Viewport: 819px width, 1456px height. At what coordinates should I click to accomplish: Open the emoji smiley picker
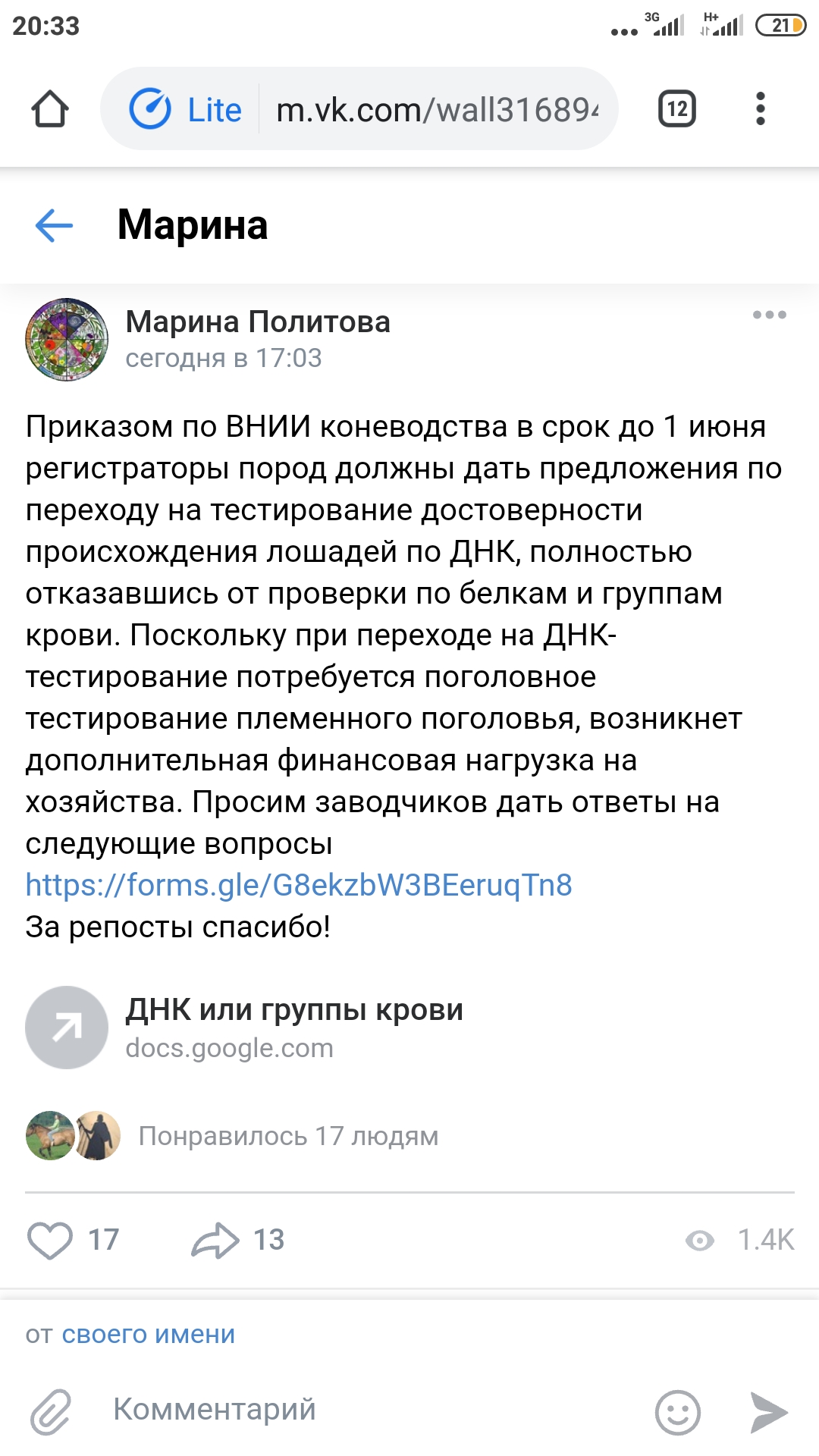point(677,1411)
